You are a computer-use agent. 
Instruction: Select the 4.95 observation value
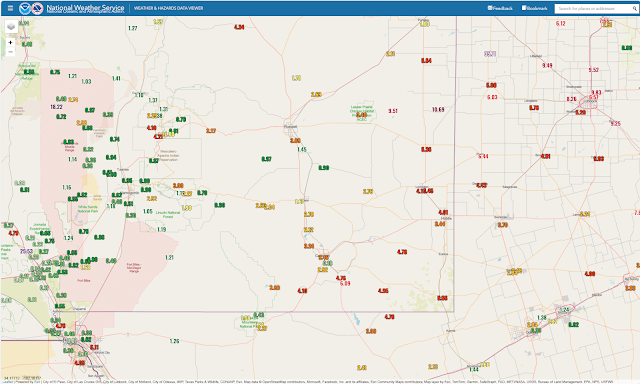pos(383,291)
